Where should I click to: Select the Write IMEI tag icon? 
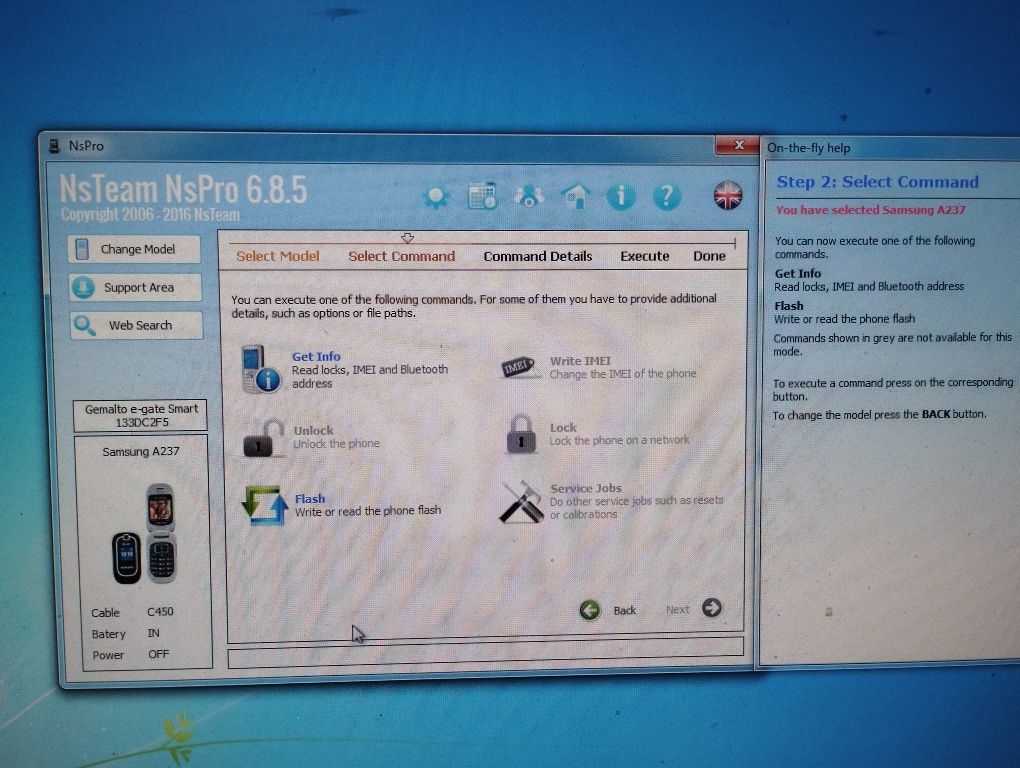521,367
